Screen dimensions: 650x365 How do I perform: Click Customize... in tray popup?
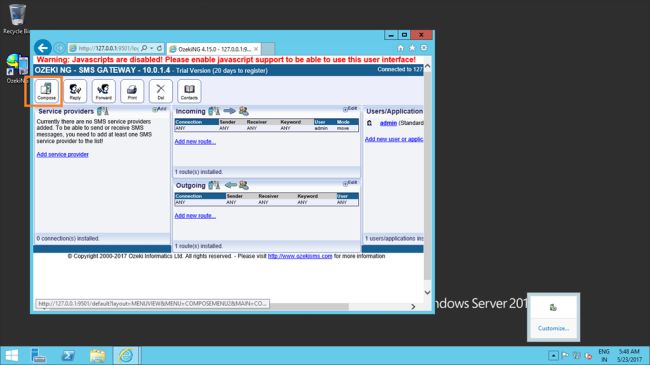[553, 328]
